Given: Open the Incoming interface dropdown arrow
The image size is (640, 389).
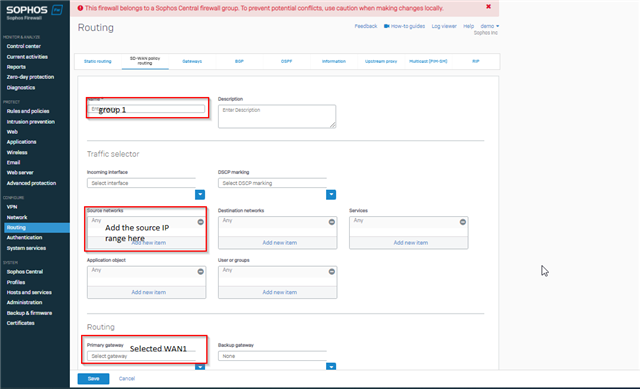Looking at the screenshot, I should pyautogui.click(x=200, y=195).
